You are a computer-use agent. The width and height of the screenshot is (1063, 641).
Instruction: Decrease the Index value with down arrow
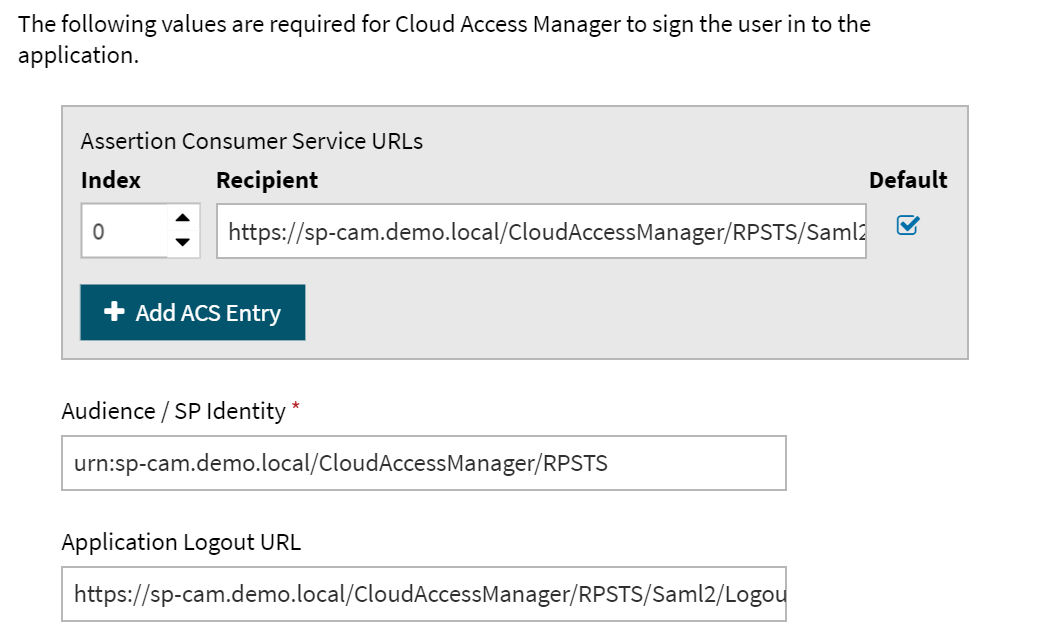182,243
